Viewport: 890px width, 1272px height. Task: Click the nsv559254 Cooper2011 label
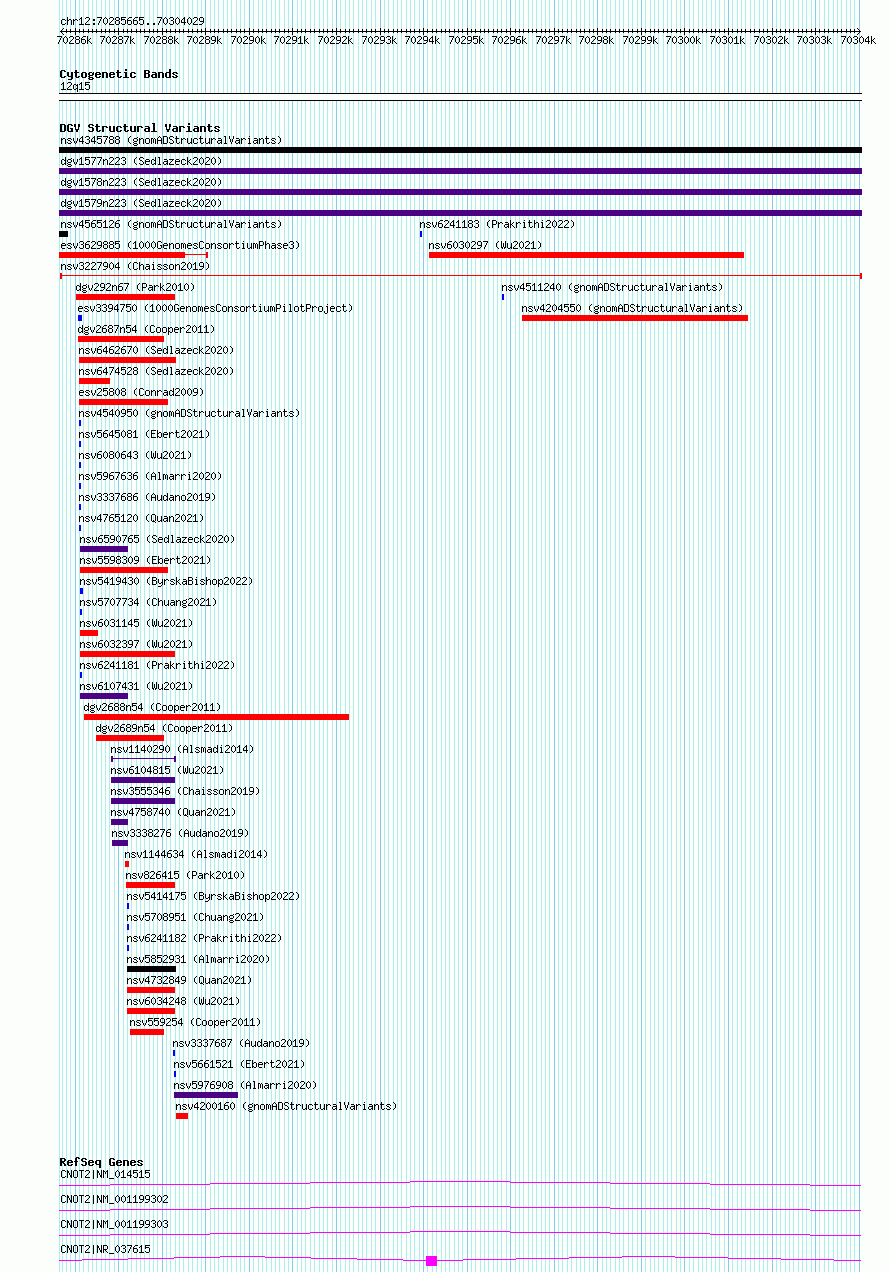(196, 1022)
